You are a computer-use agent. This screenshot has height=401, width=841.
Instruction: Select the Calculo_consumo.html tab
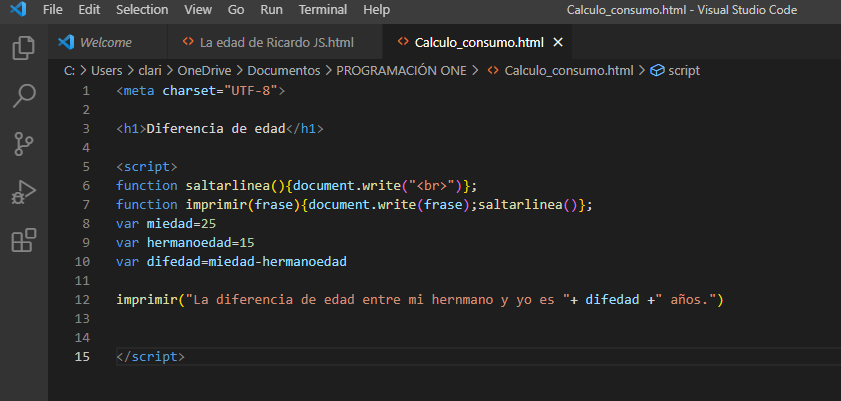click(x=477, y=42)
